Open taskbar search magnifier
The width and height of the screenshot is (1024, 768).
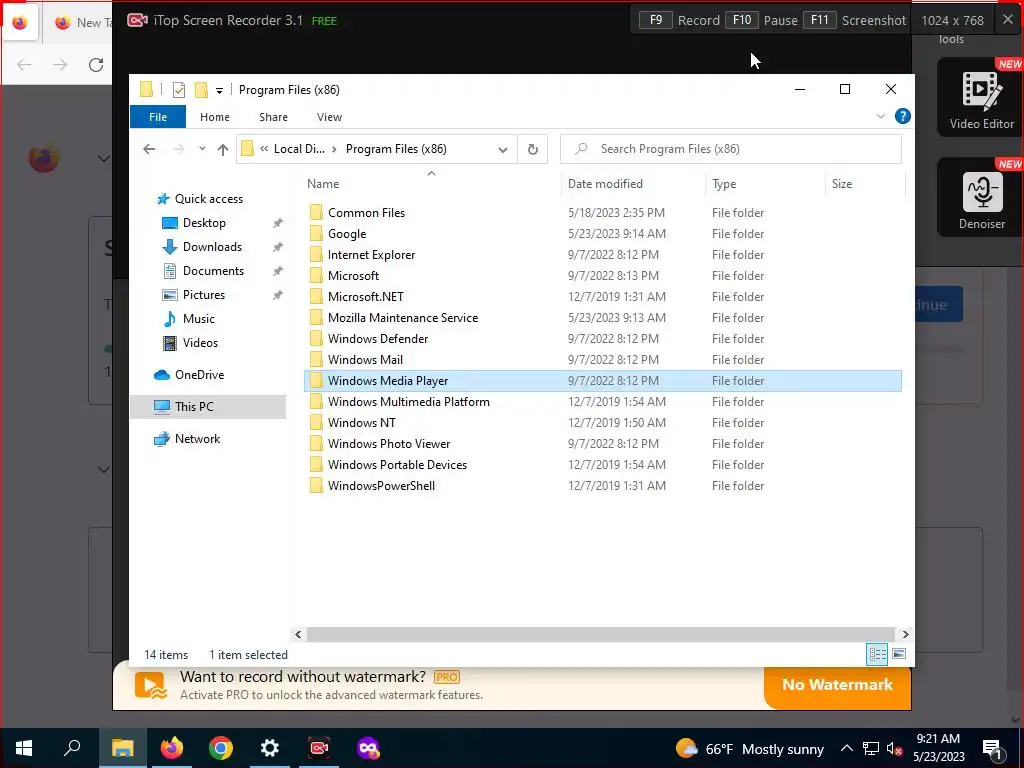pyautogui.click(x=72, y=748)
